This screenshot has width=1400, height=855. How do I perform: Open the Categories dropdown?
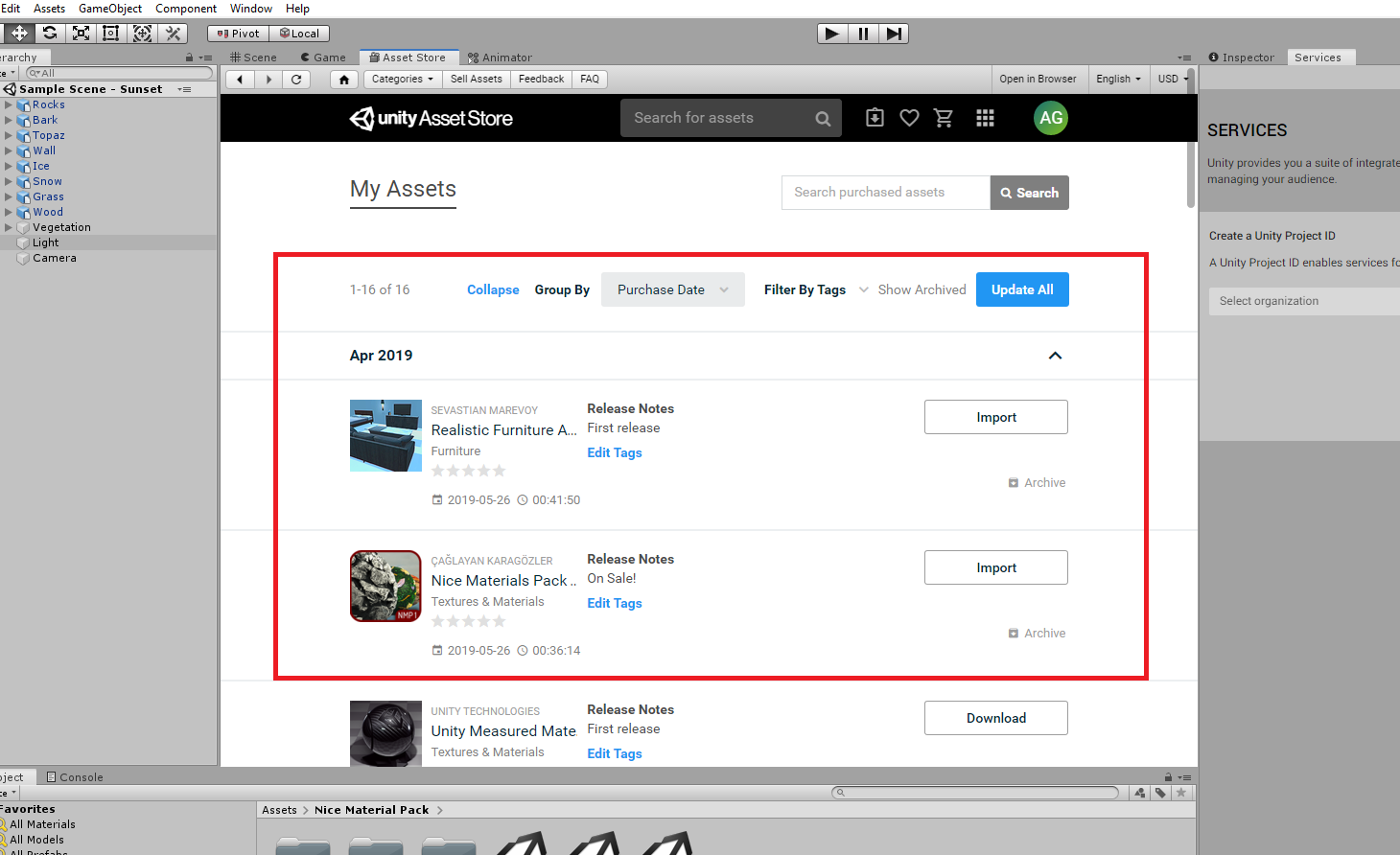click(402, 80)
